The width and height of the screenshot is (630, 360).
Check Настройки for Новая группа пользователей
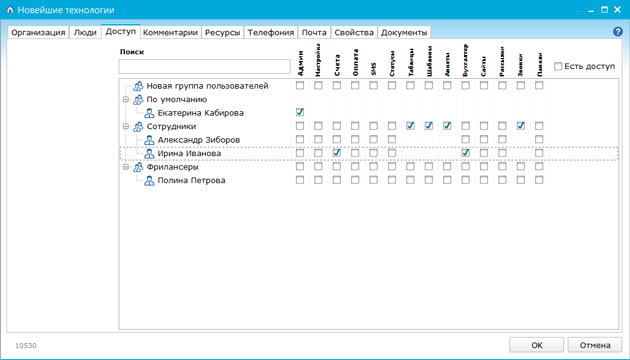coord(318,85)
